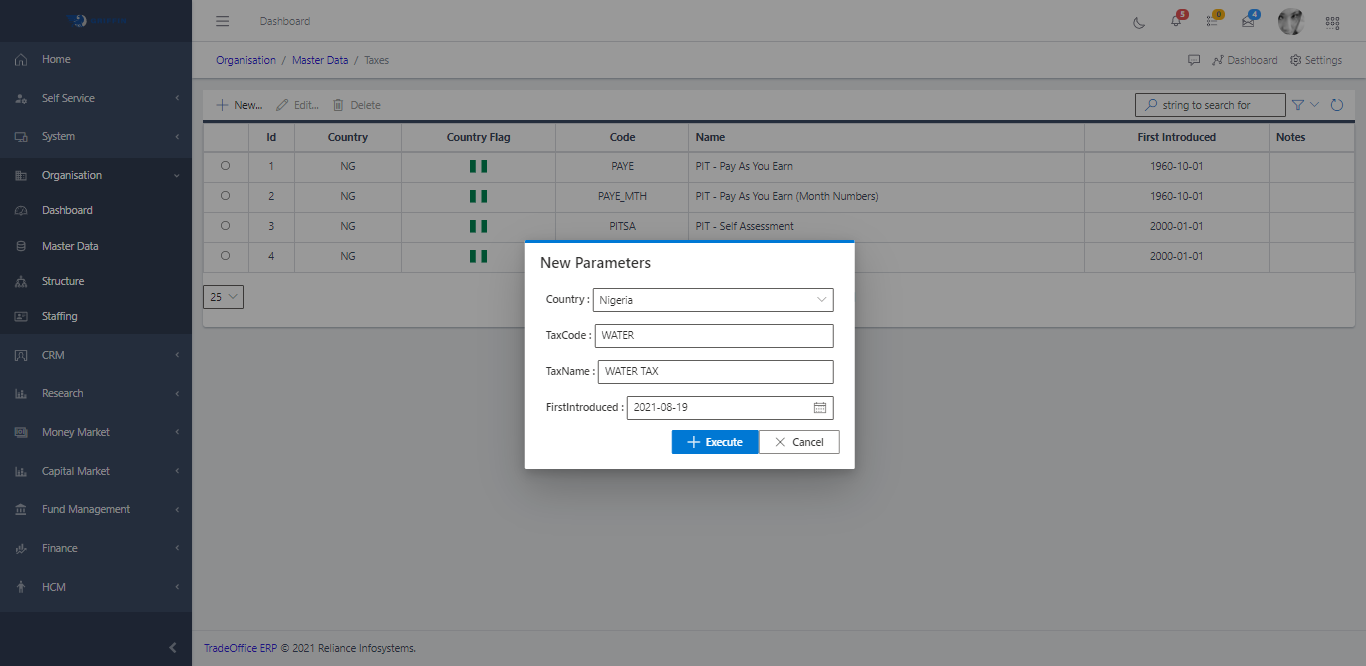Viewport: 1366px width, 666px height.
Task: Select radio button for PITSA row
Action: (225, 226)
